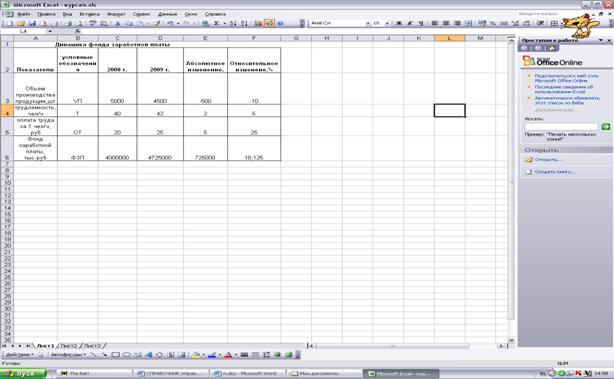The width and height of the screenshot is (614, 379).
Task: Select the Oval shape drawing tool
Action: point(126,355)
